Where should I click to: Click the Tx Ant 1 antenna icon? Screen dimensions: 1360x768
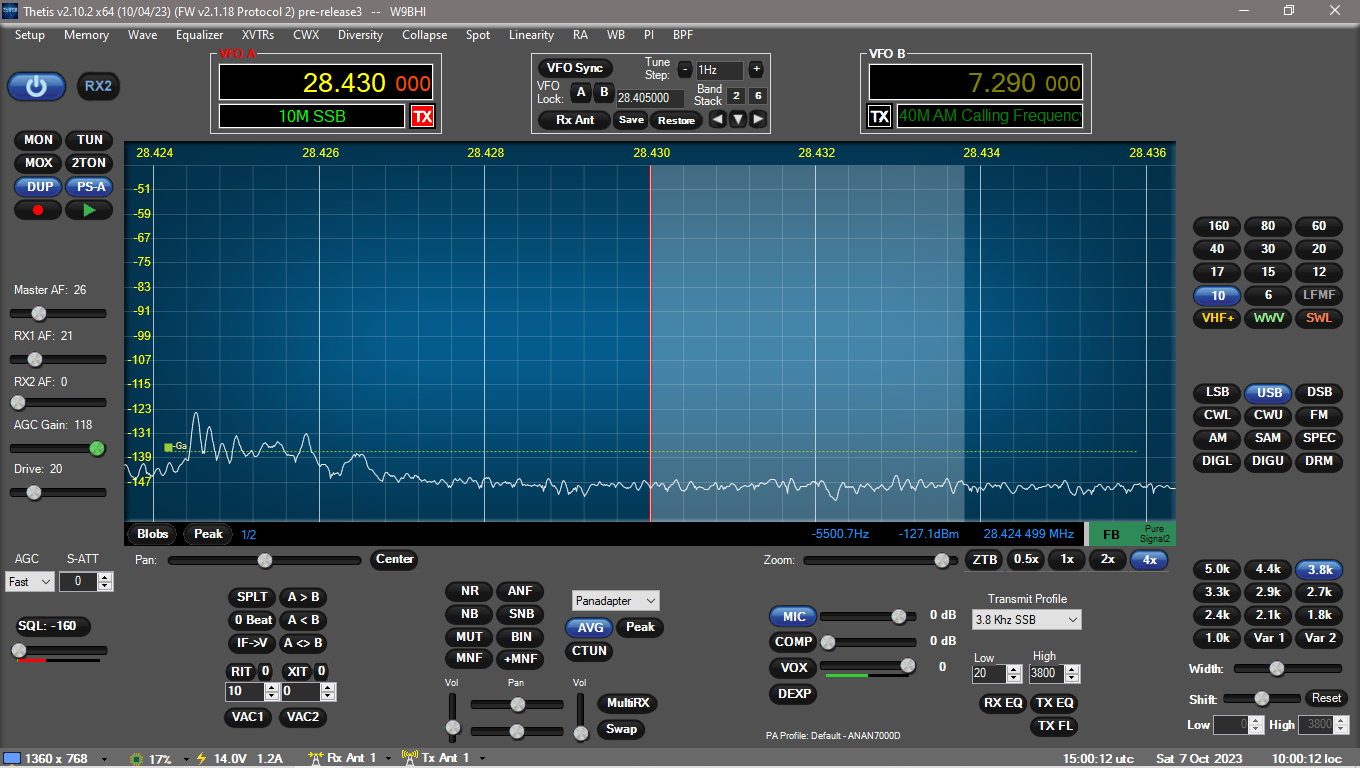tap(409, 758)
